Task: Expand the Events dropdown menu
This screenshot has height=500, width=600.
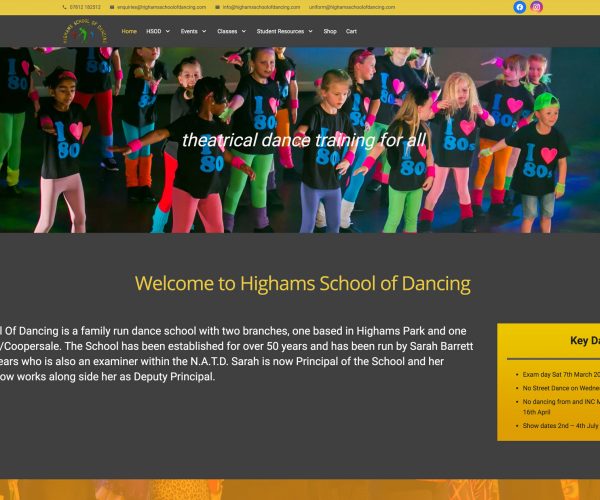Action: click(x=192, y=31)
